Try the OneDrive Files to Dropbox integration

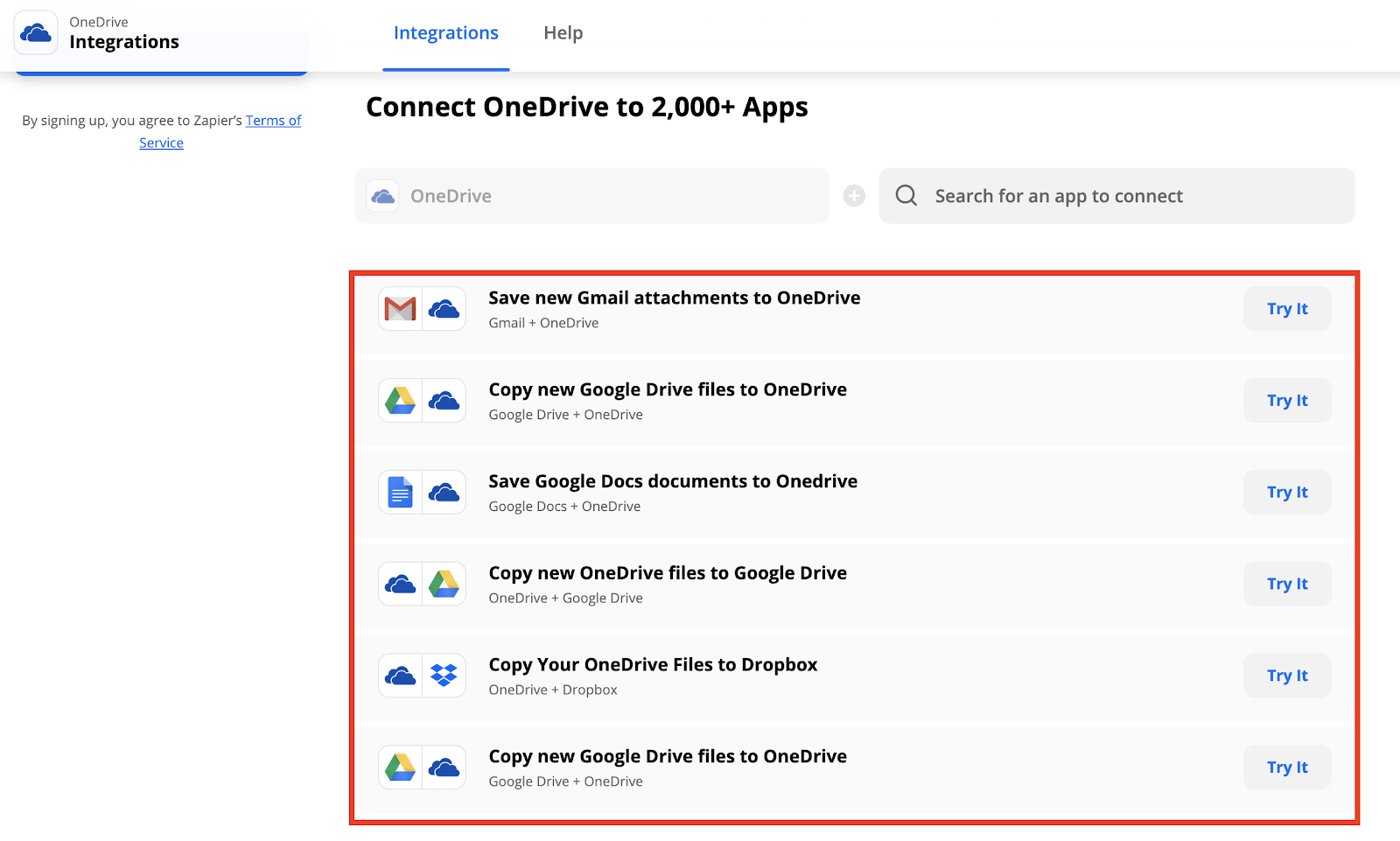pyautogui.click(x=1287, y=676)
